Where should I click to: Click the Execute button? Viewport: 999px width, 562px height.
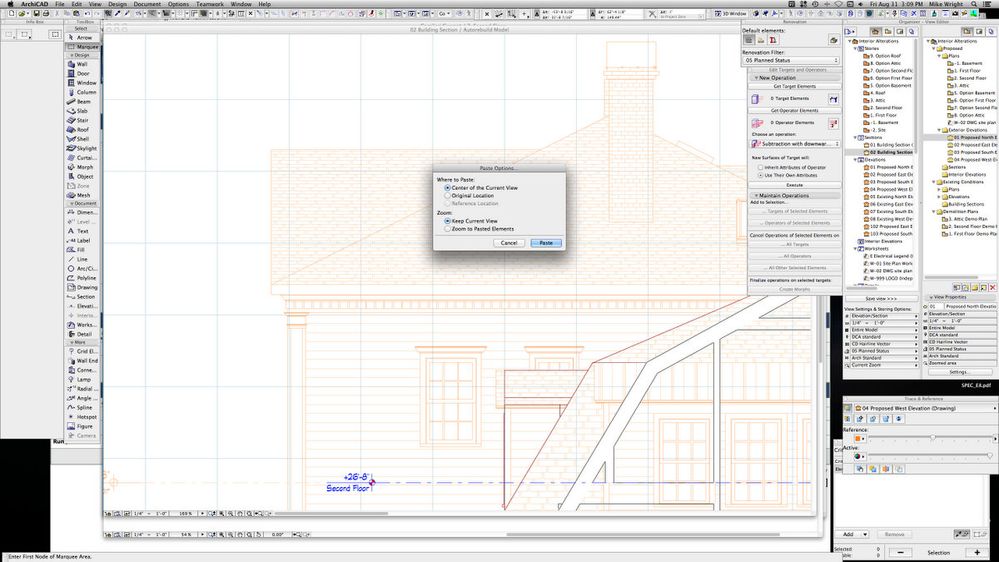coord(794,185)
